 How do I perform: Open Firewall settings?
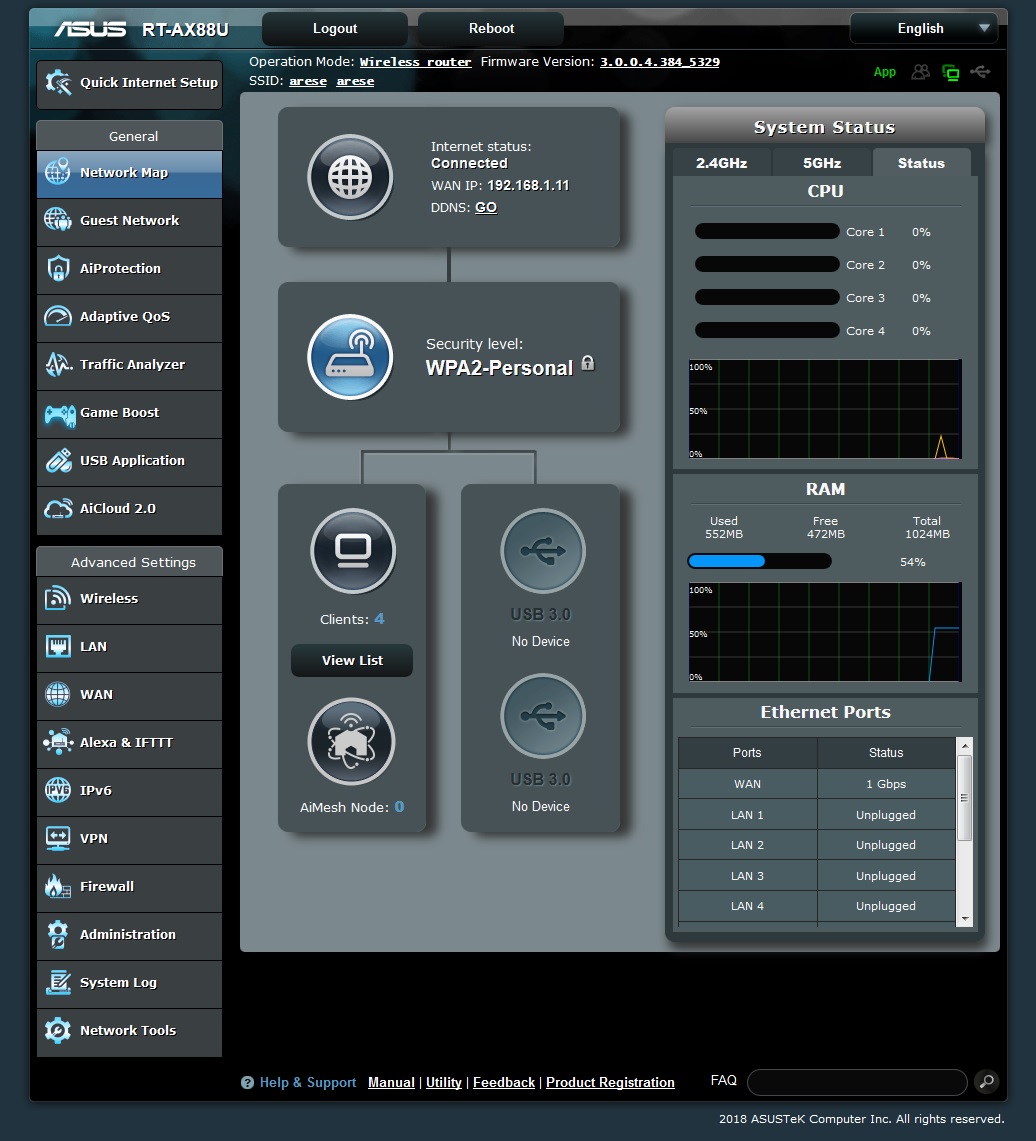(130, 888)
